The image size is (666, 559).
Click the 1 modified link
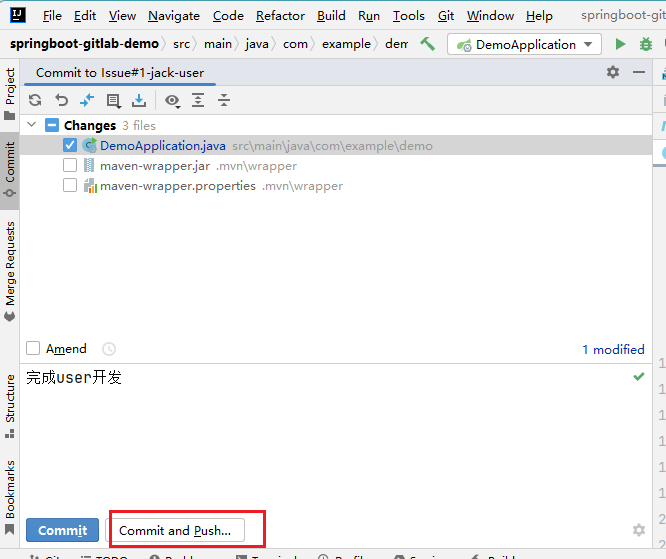tap(613, 350)
